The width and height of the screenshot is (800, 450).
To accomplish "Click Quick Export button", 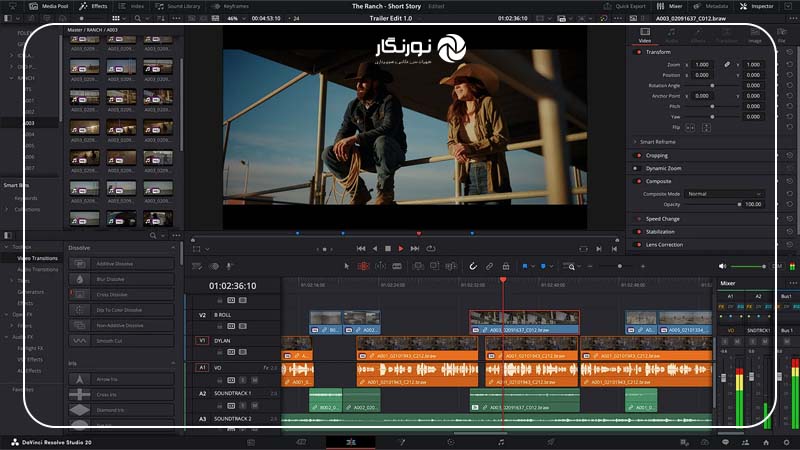I will click(x=624, y=6).
